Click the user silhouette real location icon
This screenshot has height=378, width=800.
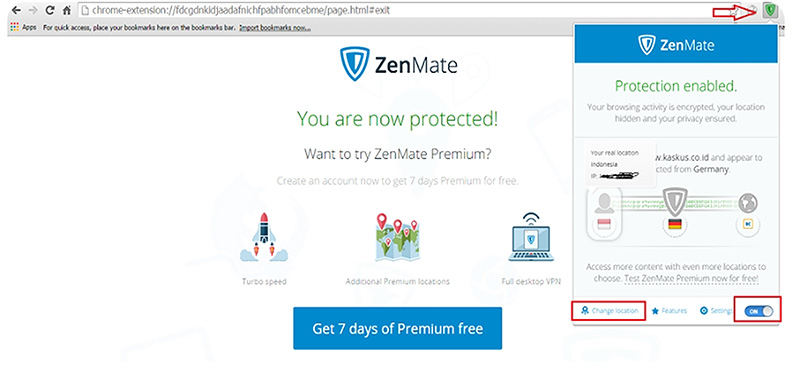pyautogui.click(x=604, y=203)
